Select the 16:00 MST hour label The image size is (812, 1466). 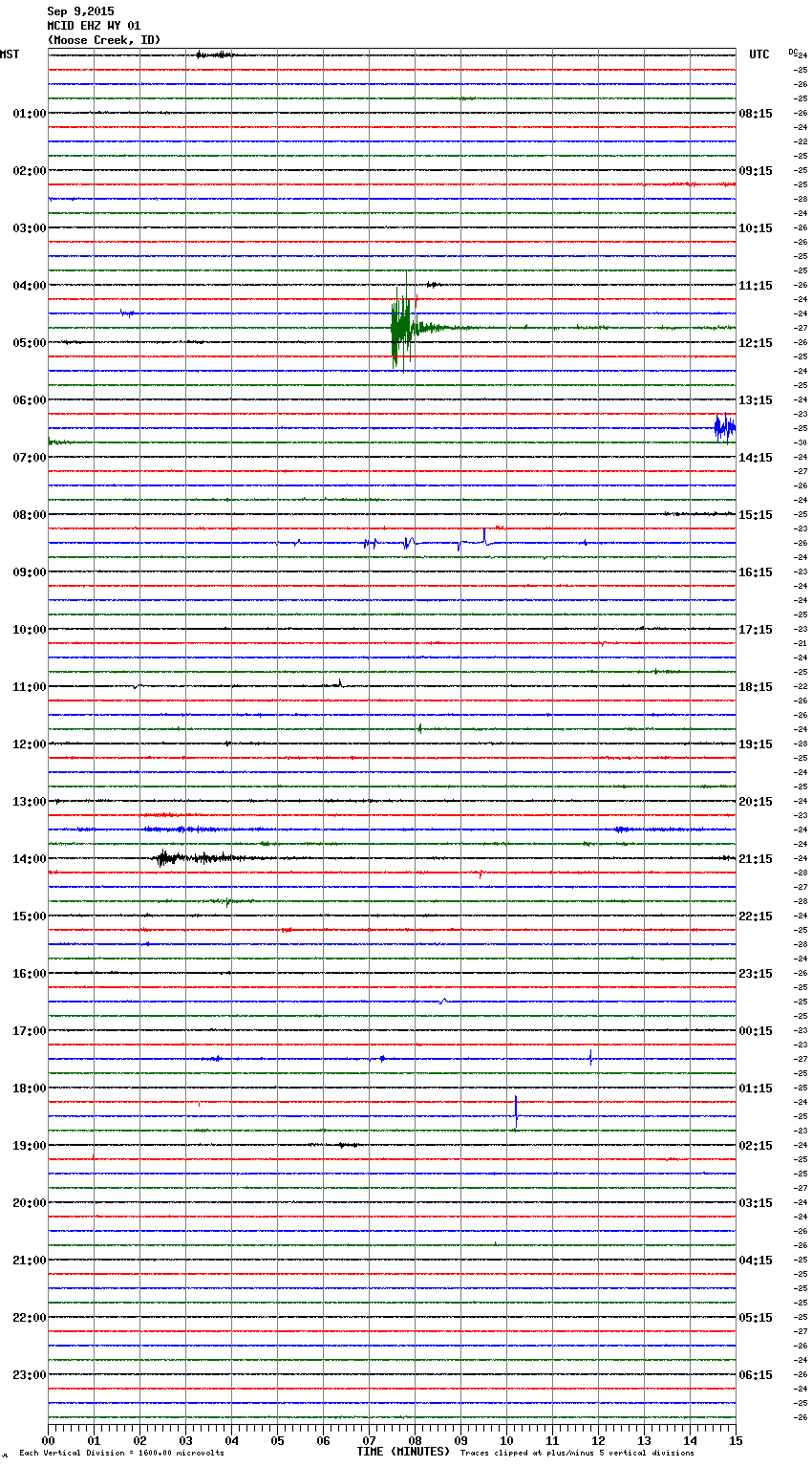point(30,974)
